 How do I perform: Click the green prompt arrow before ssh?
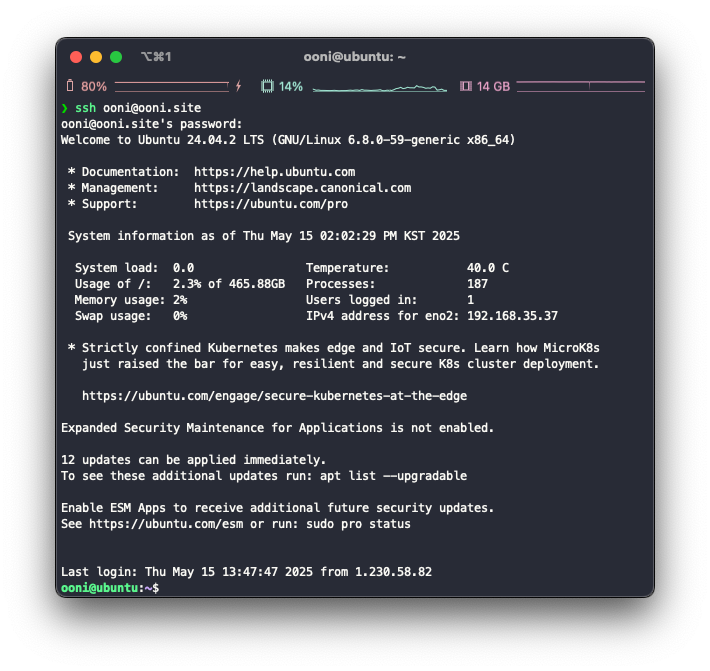[x=65, y=108]
